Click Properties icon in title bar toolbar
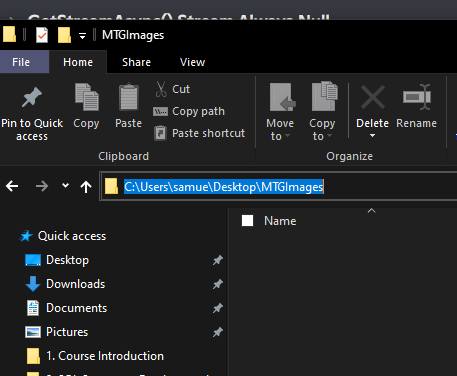457x376 pixels. tap(42, 35)
